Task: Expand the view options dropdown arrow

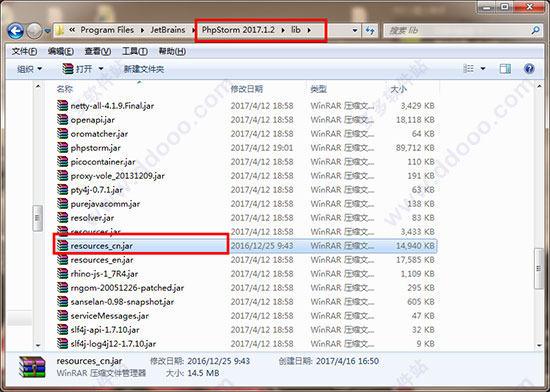Action: (483, 69)
